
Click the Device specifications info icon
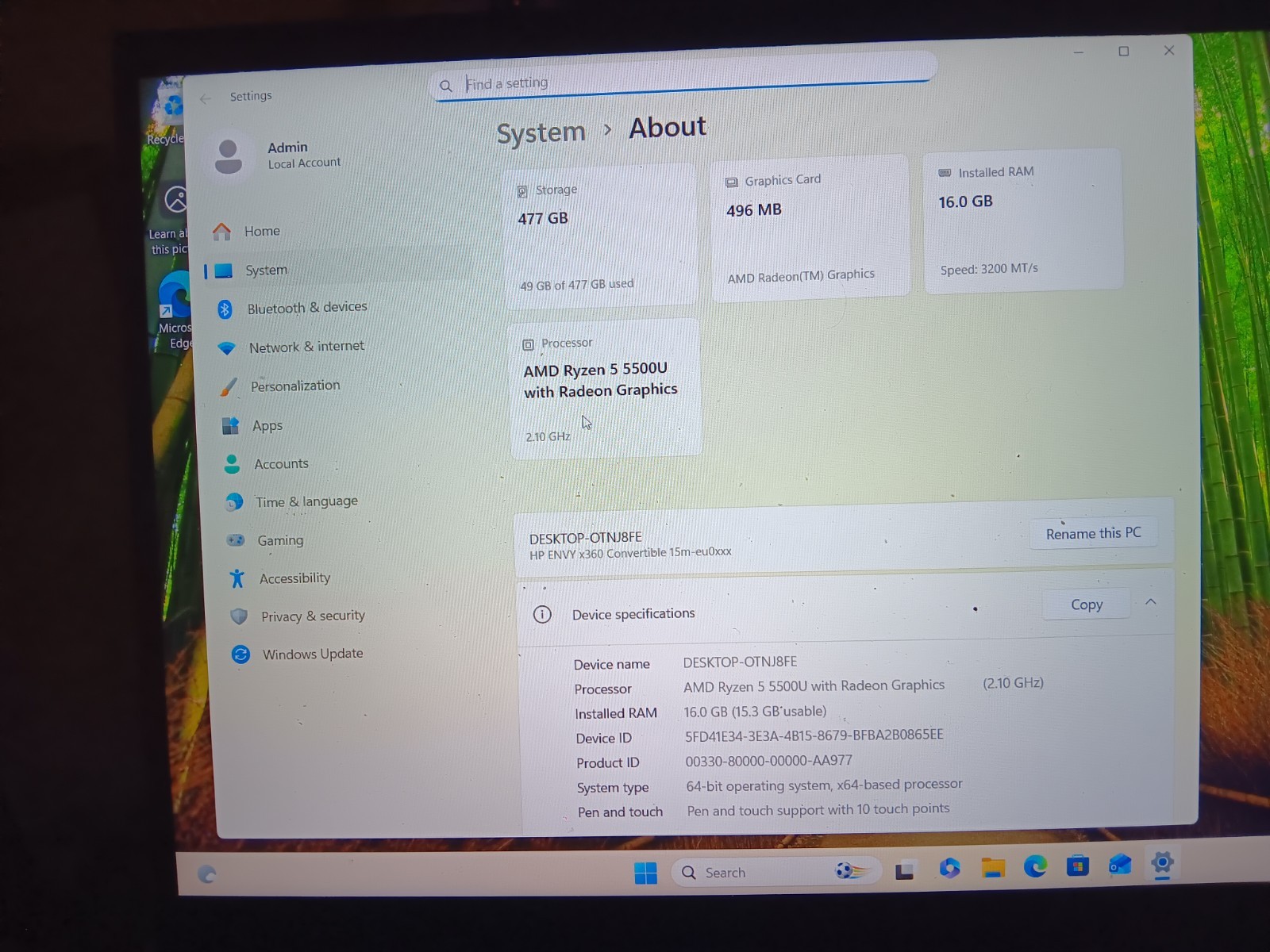tap(542, 615)
